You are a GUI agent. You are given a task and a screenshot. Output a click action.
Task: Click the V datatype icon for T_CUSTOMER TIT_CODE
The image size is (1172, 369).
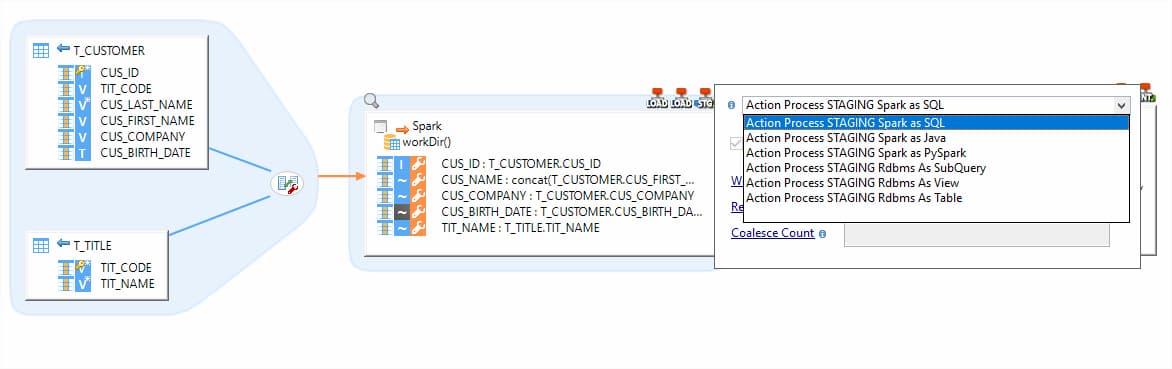(x=83, y=89)
